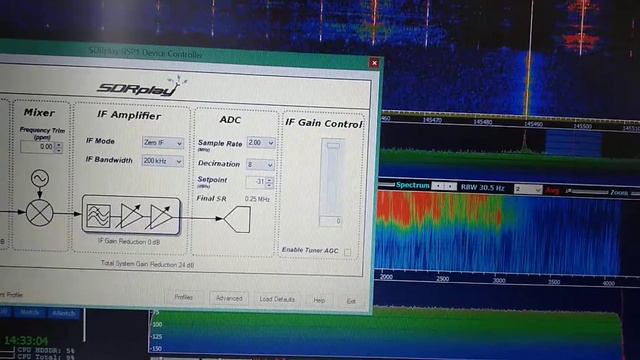Click the 2500 mark on the audio frequency scale
640x360 pixels.
click(442, 279)
